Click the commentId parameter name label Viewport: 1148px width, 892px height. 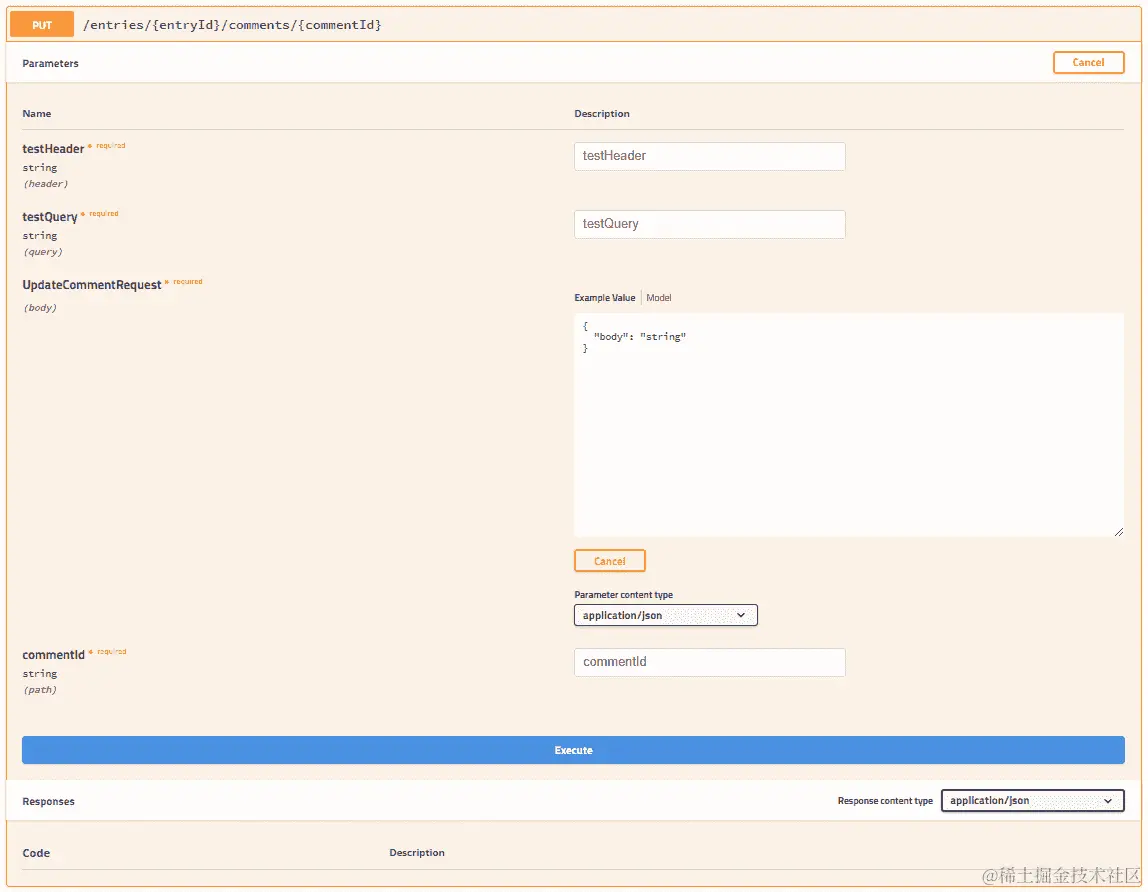[53, 655]
